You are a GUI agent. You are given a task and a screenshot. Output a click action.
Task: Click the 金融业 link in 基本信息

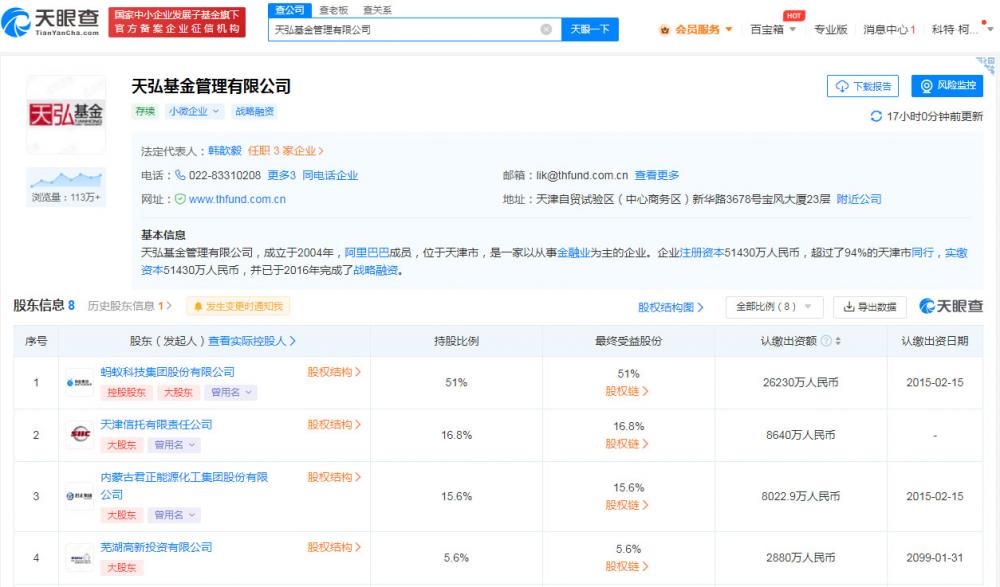coord(573,253)
